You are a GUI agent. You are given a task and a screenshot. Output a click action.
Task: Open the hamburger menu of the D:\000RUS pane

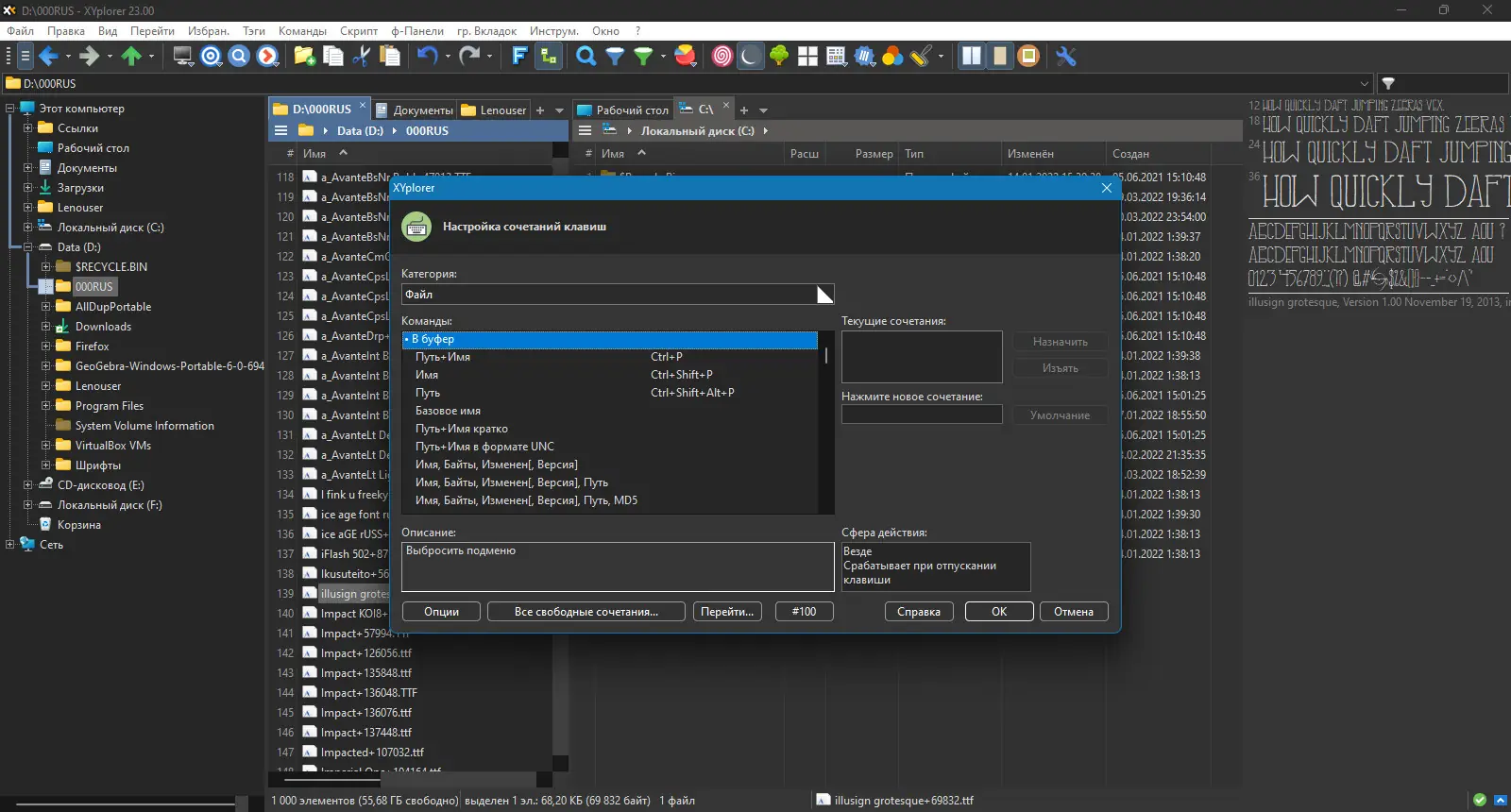tap(280, 130)
